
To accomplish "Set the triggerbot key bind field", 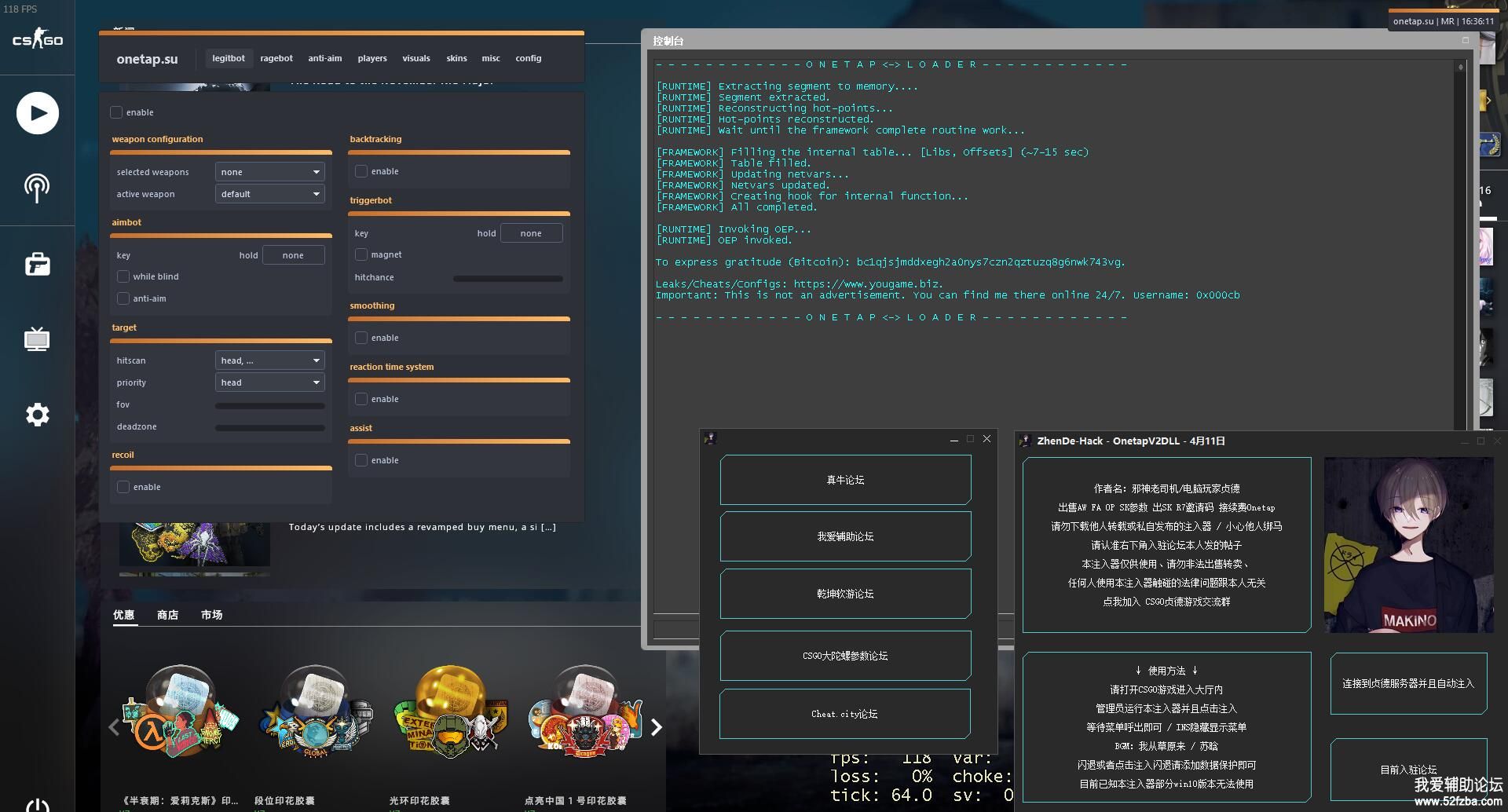I will pos(531,233).
